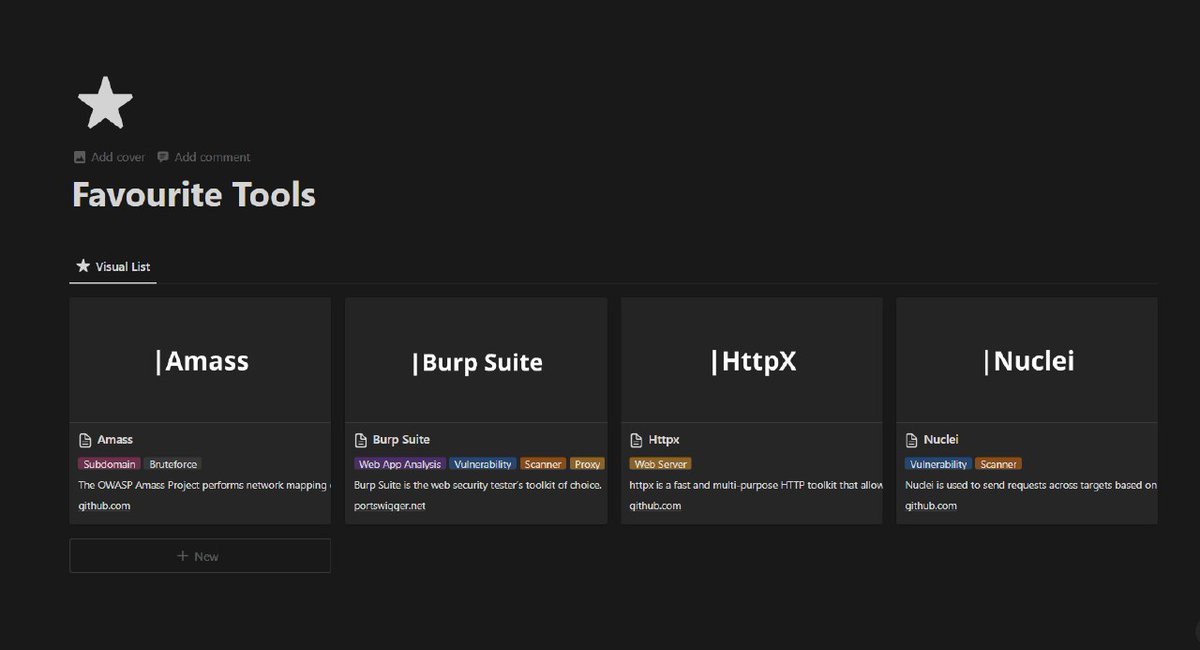The height and width of the screenshot is (650, 1200).
Task: Click the Proxy tag on Burp Suite
Action: point(588,464)
